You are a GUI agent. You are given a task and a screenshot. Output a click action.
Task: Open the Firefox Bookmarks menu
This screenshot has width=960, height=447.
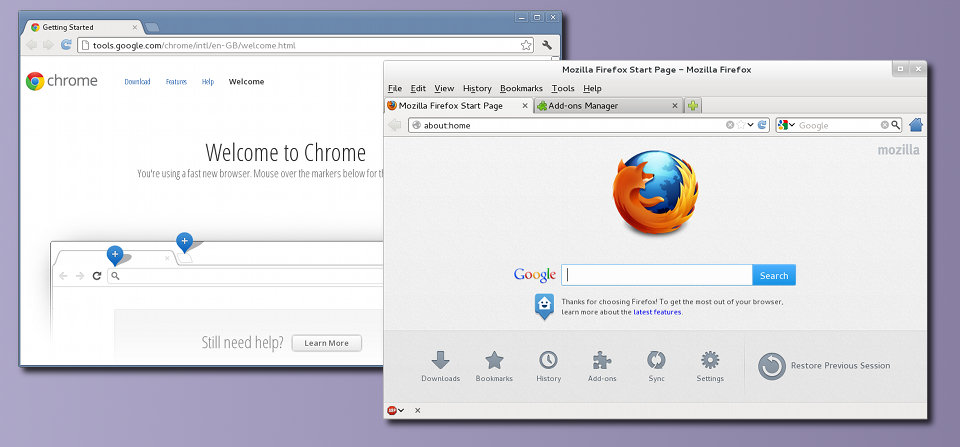(522, 88)
